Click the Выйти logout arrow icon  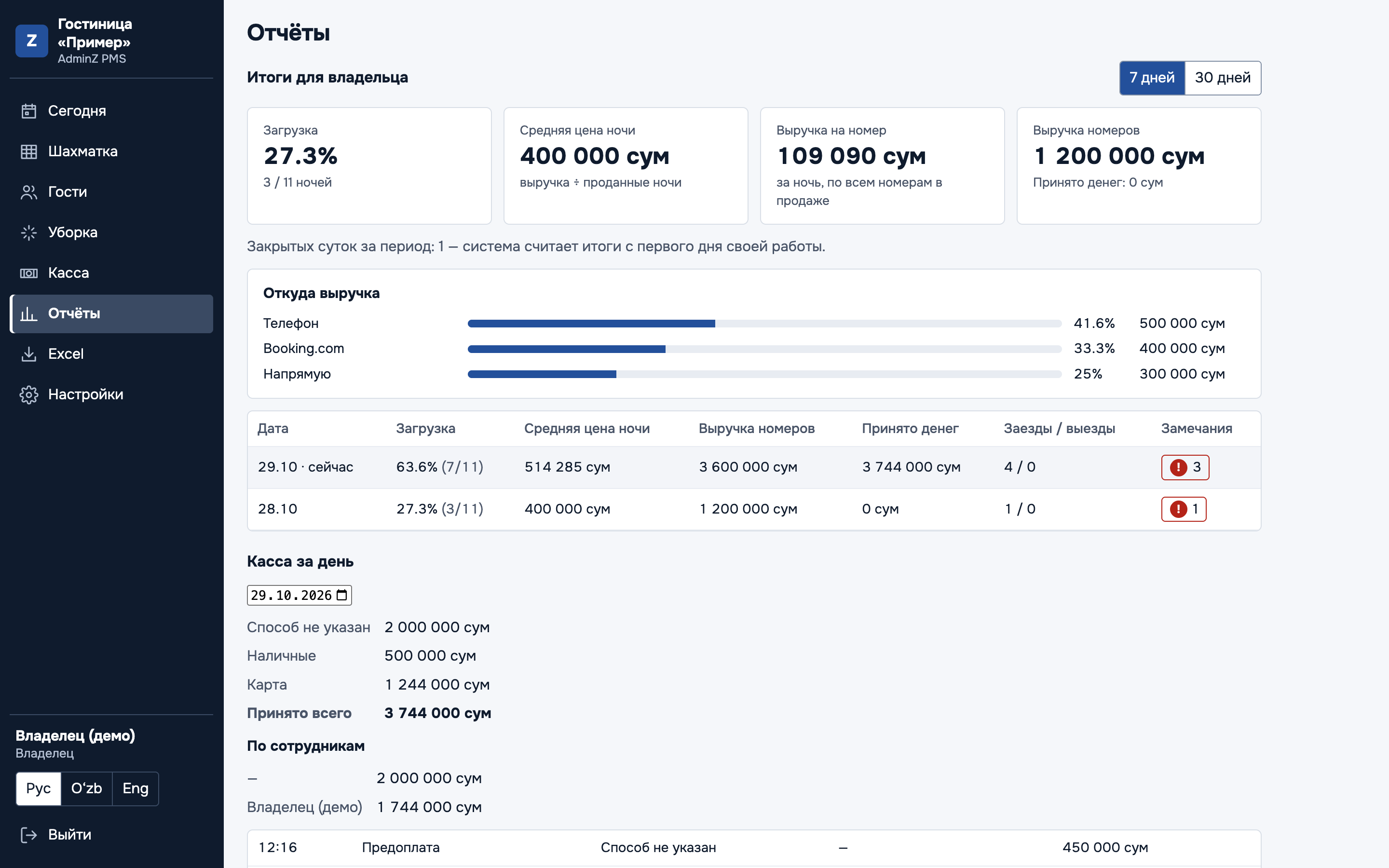(29, 835)
